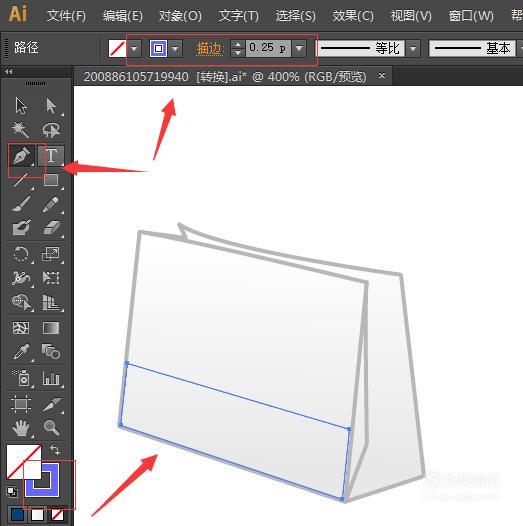Open the 等比 width profile dropdown

(x=413, y=49)
